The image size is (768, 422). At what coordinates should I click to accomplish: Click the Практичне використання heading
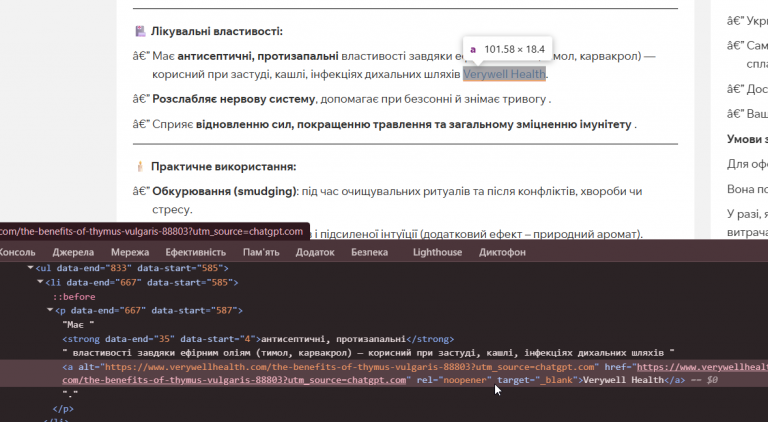[x=223, y=166]
